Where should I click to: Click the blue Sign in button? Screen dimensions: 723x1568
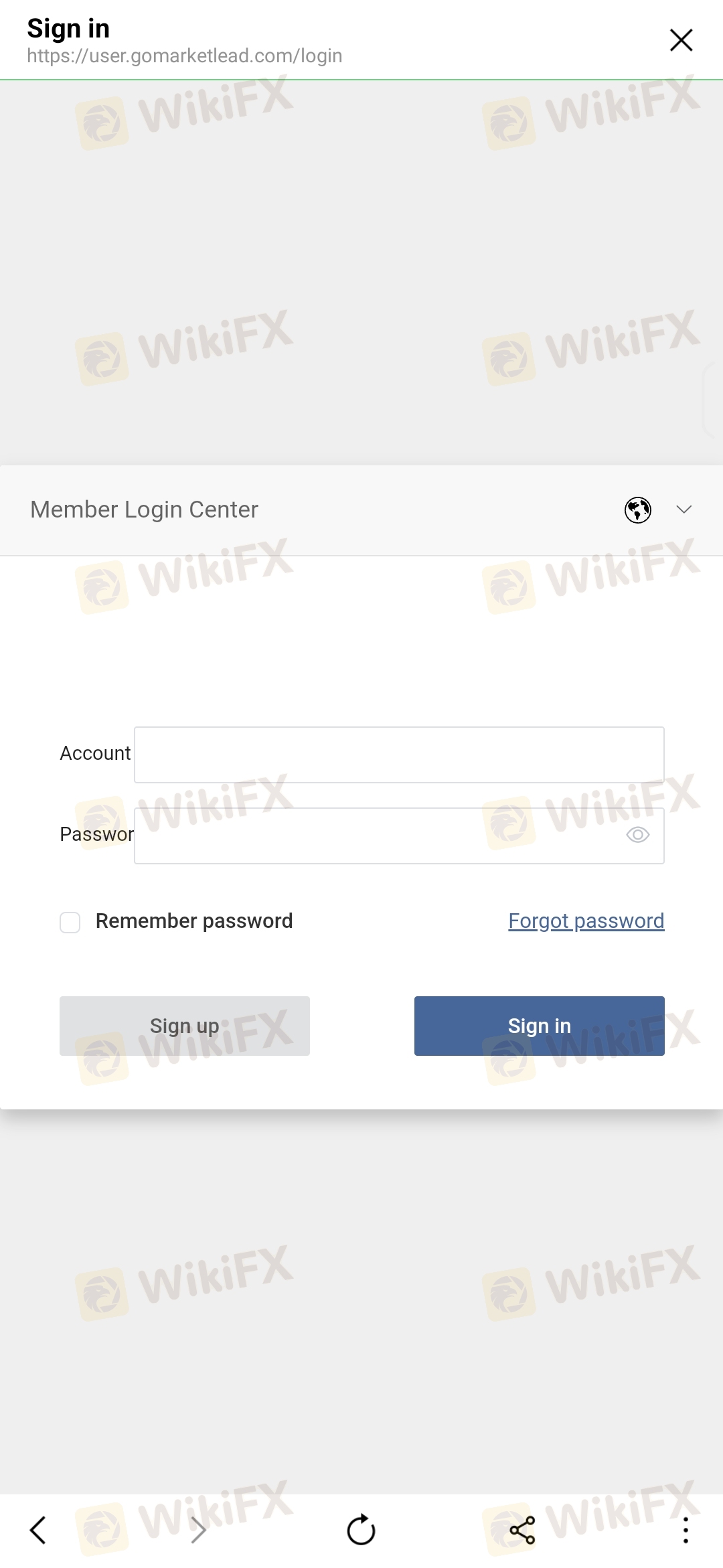540,1026
